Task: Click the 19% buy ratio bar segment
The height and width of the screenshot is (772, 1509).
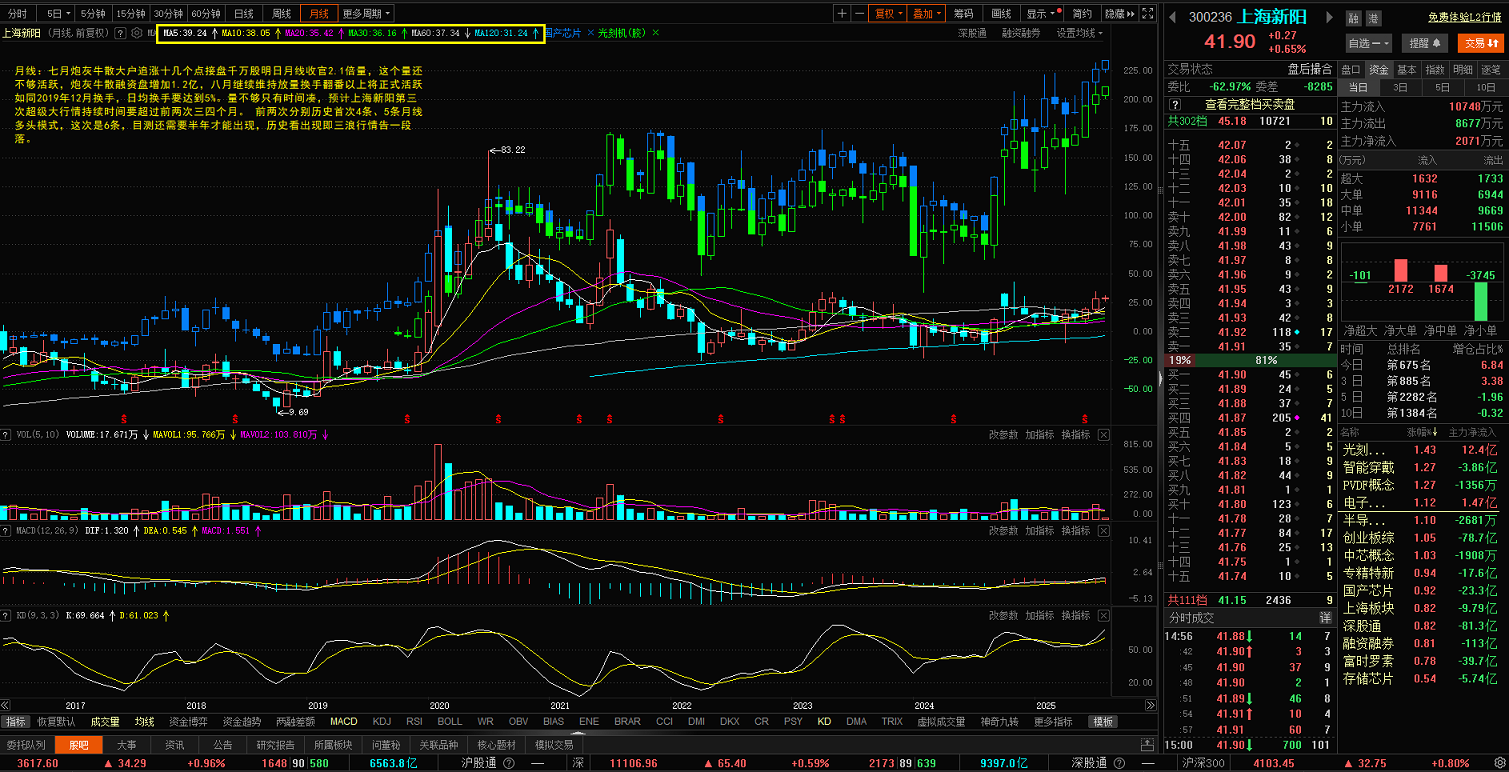Action: [x=1181, y=360]
